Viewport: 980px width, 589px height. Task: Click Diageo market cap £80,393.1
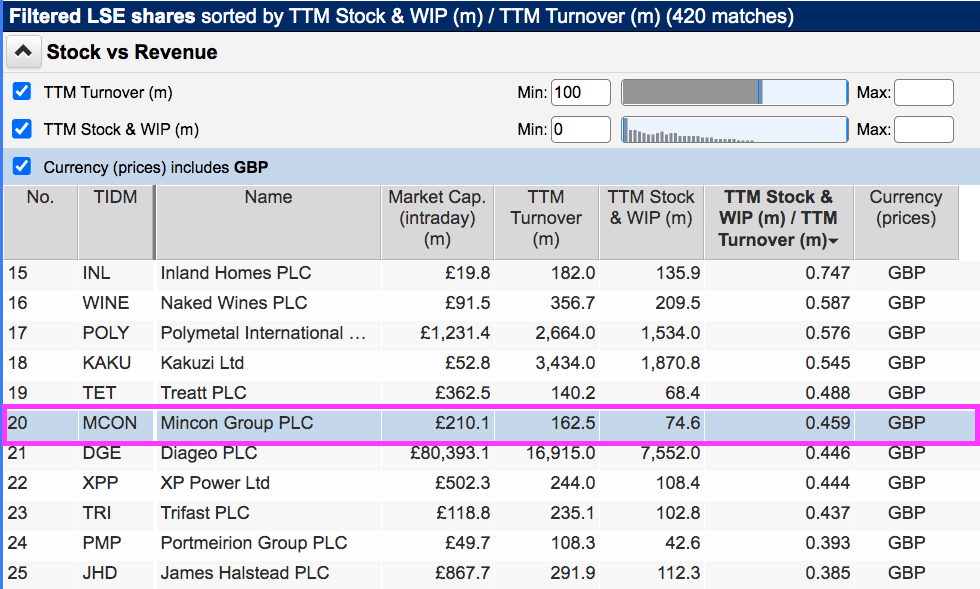[449, 453]
